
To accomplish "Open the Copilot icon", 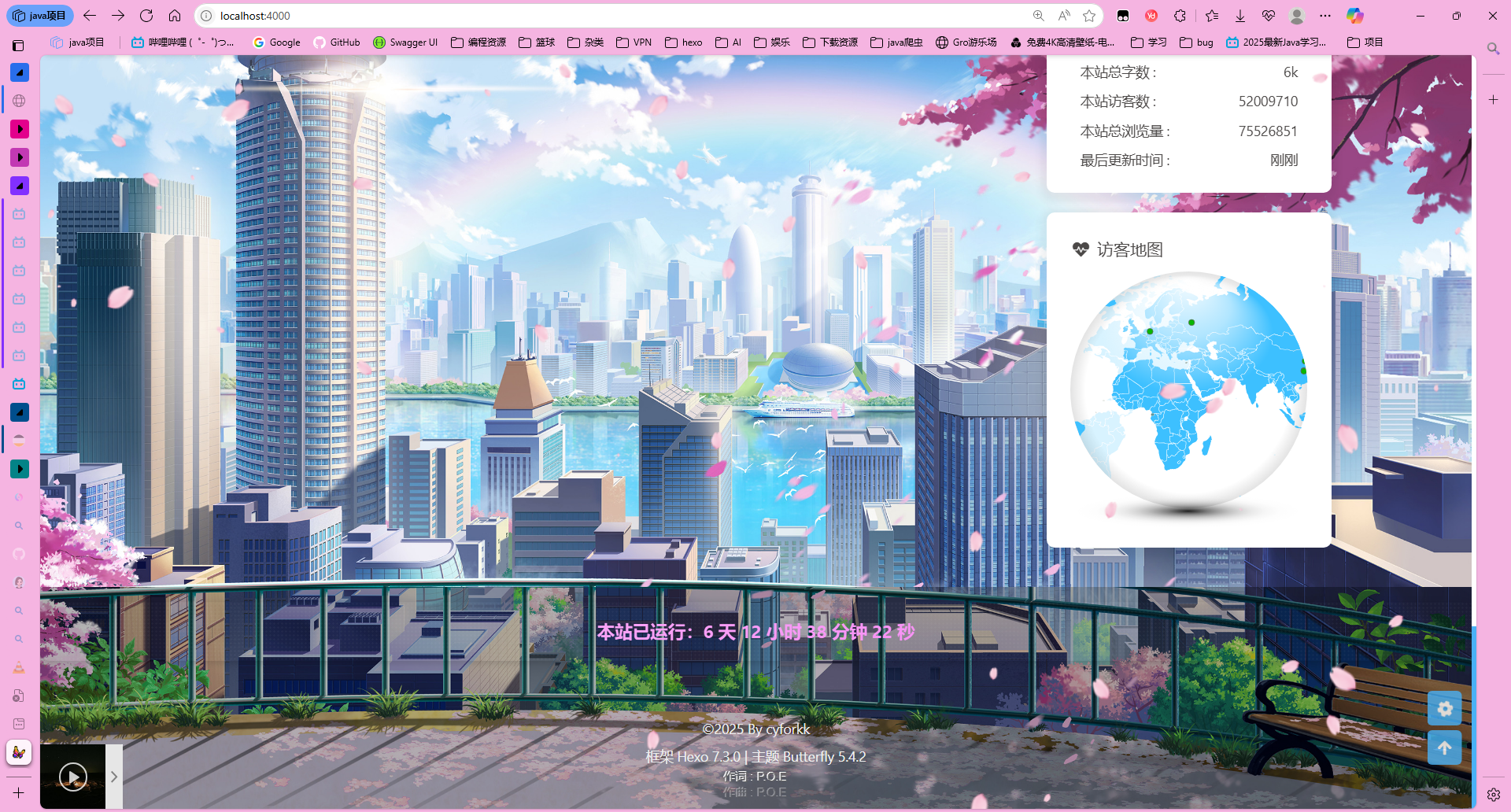I will click(1354, 16).
